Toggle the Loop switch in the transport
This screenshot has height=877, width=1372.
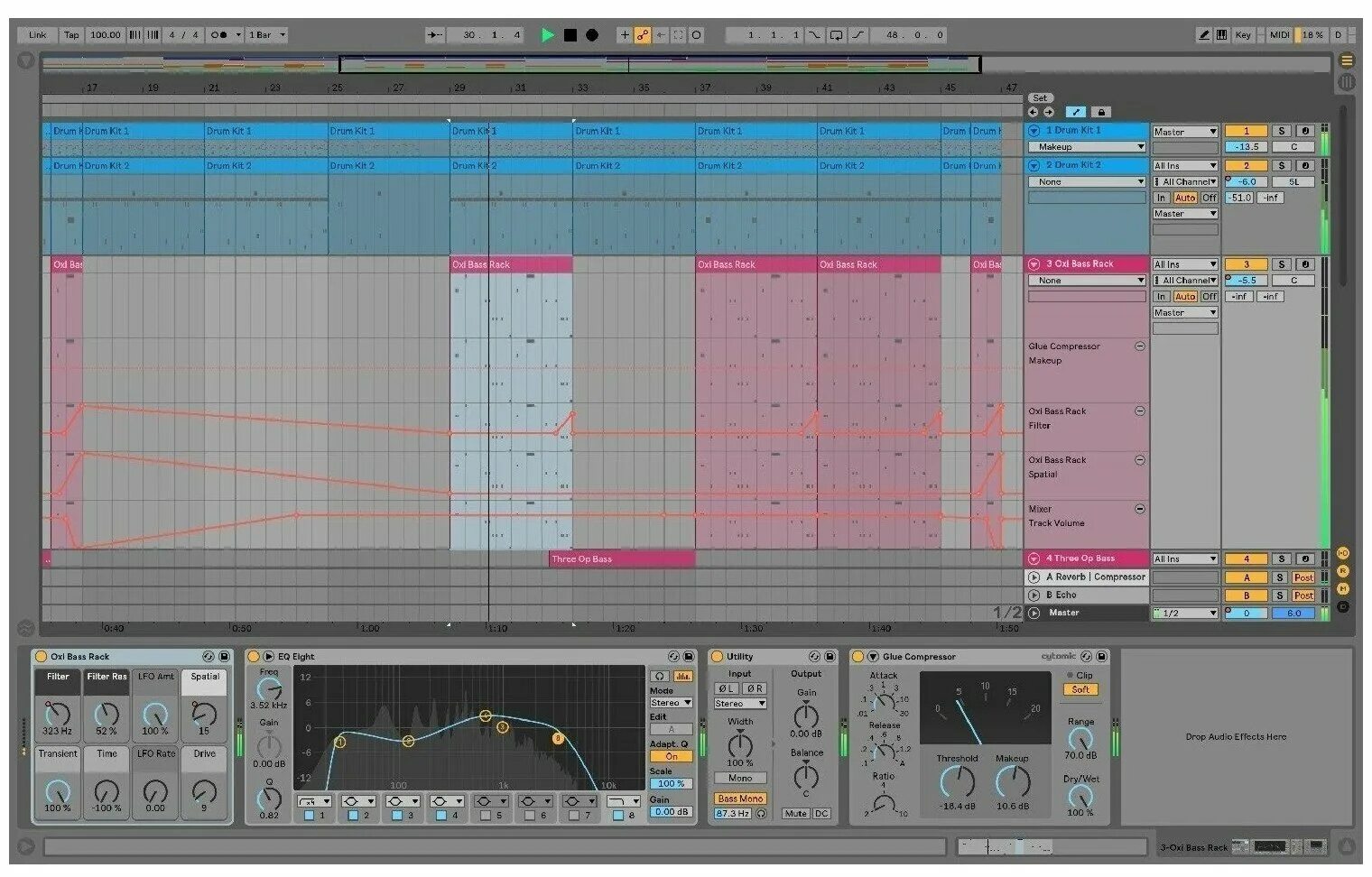tap(836, 35)
